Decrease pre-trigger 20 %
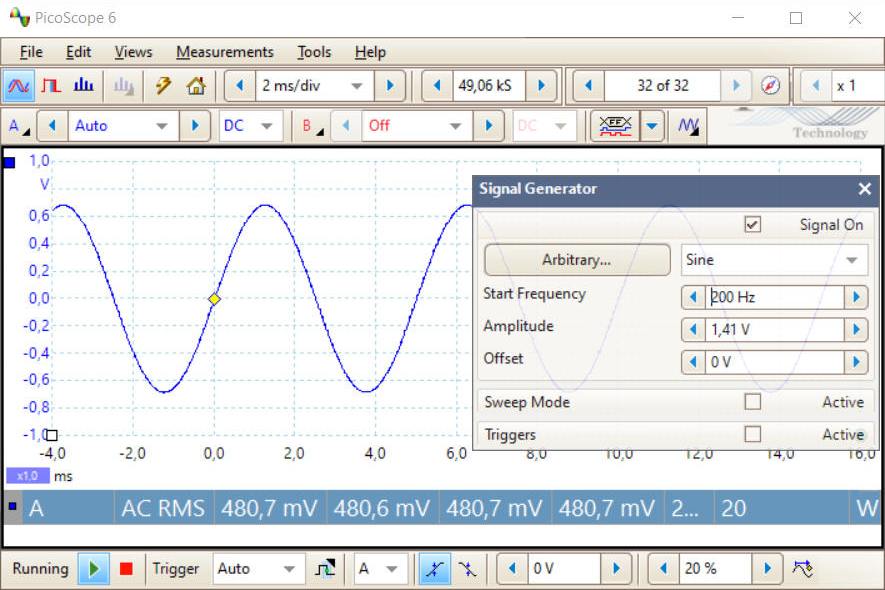Screen dimensions: 885x590 pos(663,569)
